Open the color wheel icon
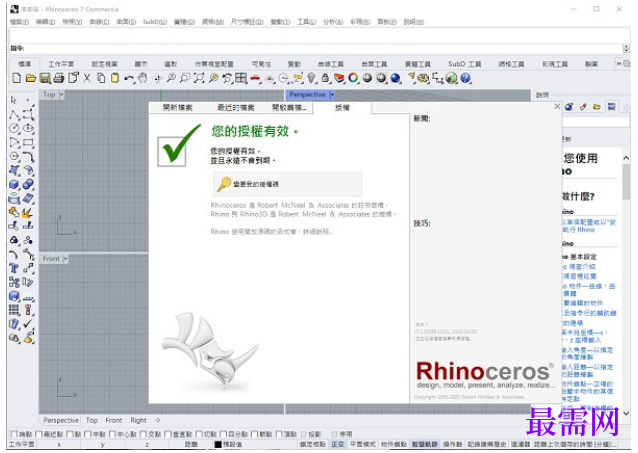The height and width of the screenshot is (453, 638). [353, 78]
